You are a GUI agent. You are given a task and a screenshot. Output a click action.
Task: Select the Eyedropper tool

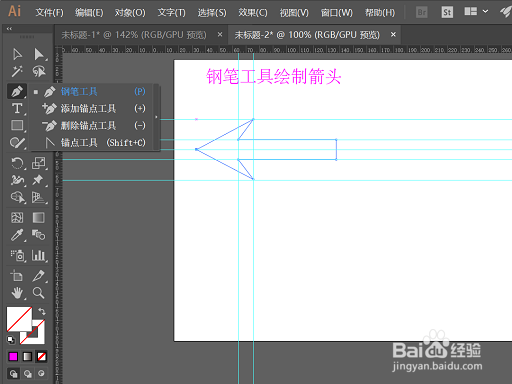pos(17,235)
